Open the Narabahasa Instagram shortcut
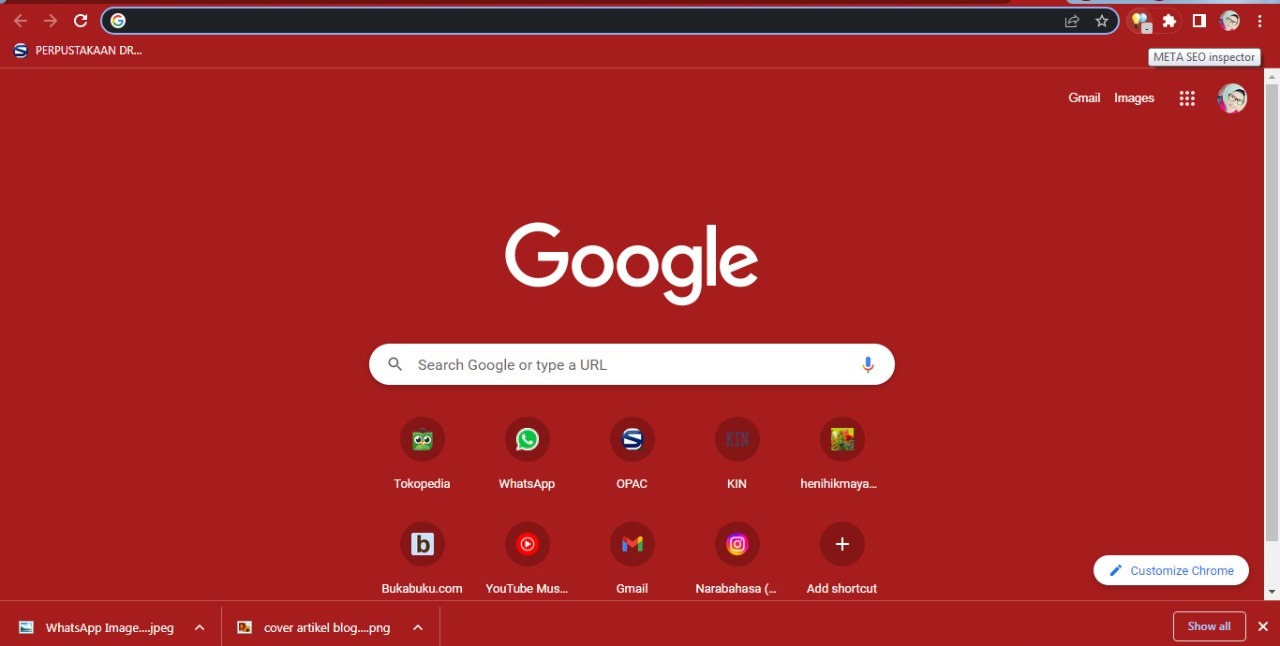 [x=737, y=545]
